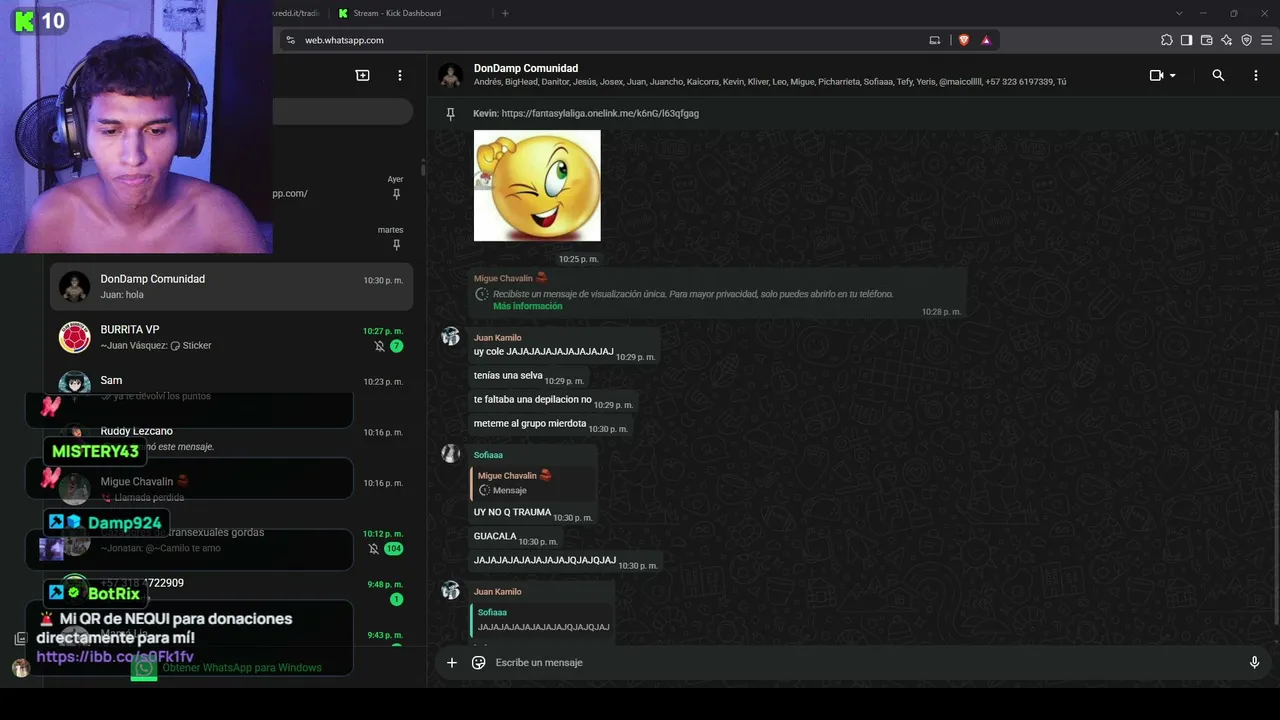Open Kevin's pinned fantasylaliga link
Viewport: 1280px width, 720px height.
(x=600, y=114)
